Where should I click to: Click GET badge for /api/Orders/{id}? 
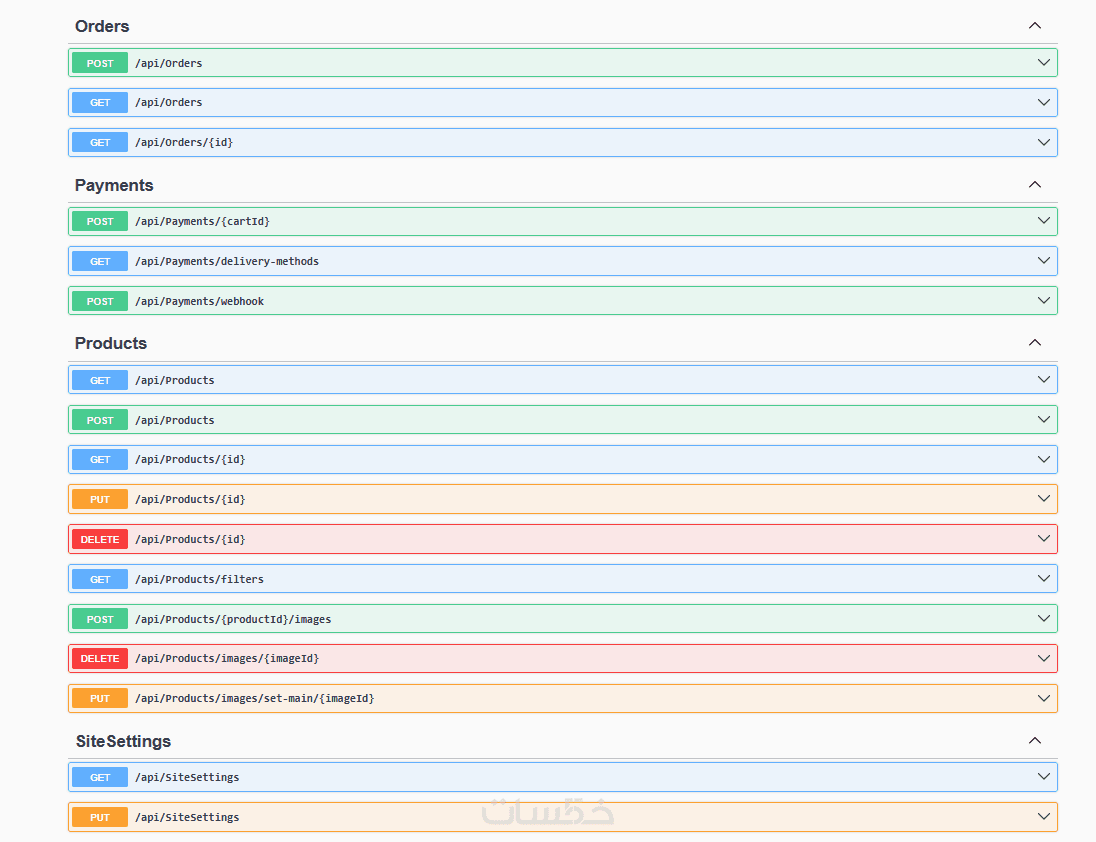point(100,143)
